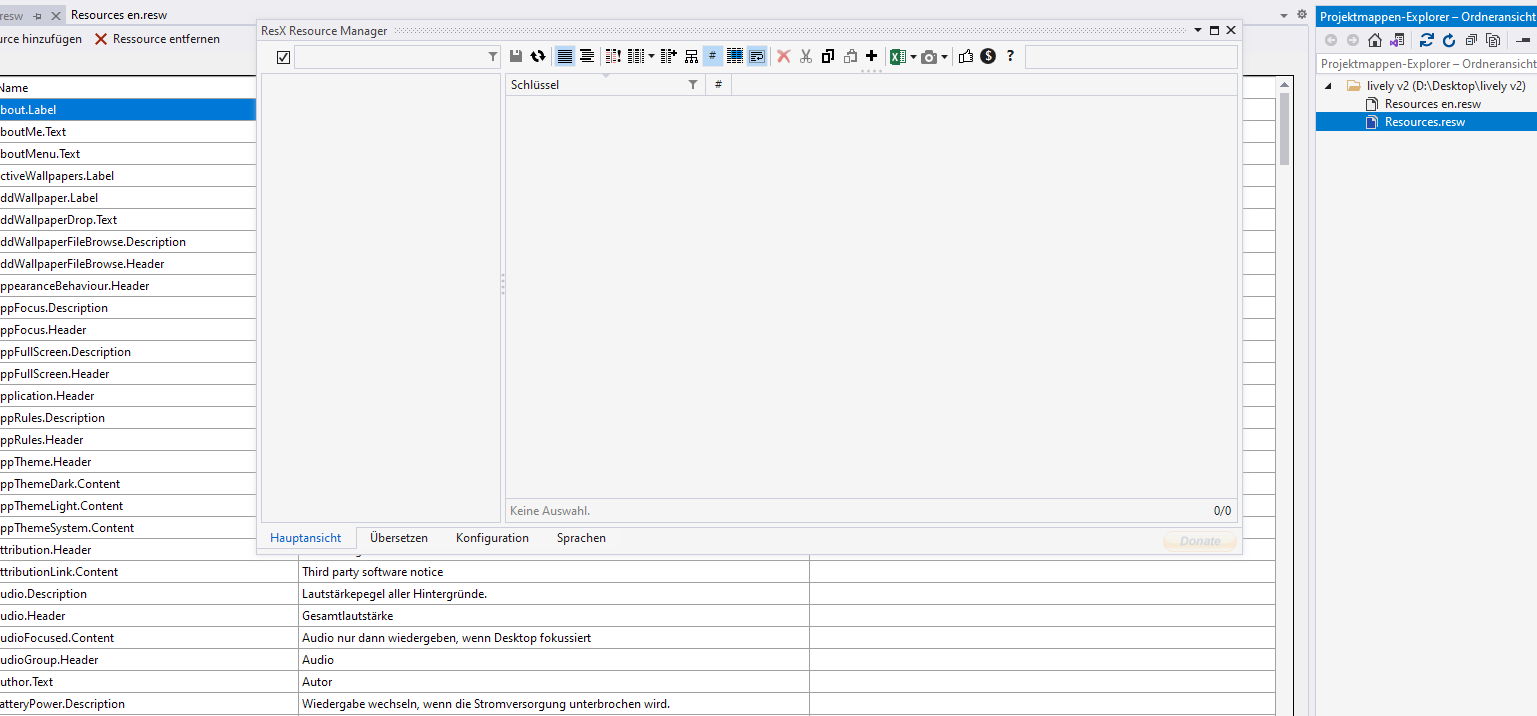Open the dropdown next to the camera icon
Image resolution: width=1537 pixels, height=716 pixels.
(944, 56)
